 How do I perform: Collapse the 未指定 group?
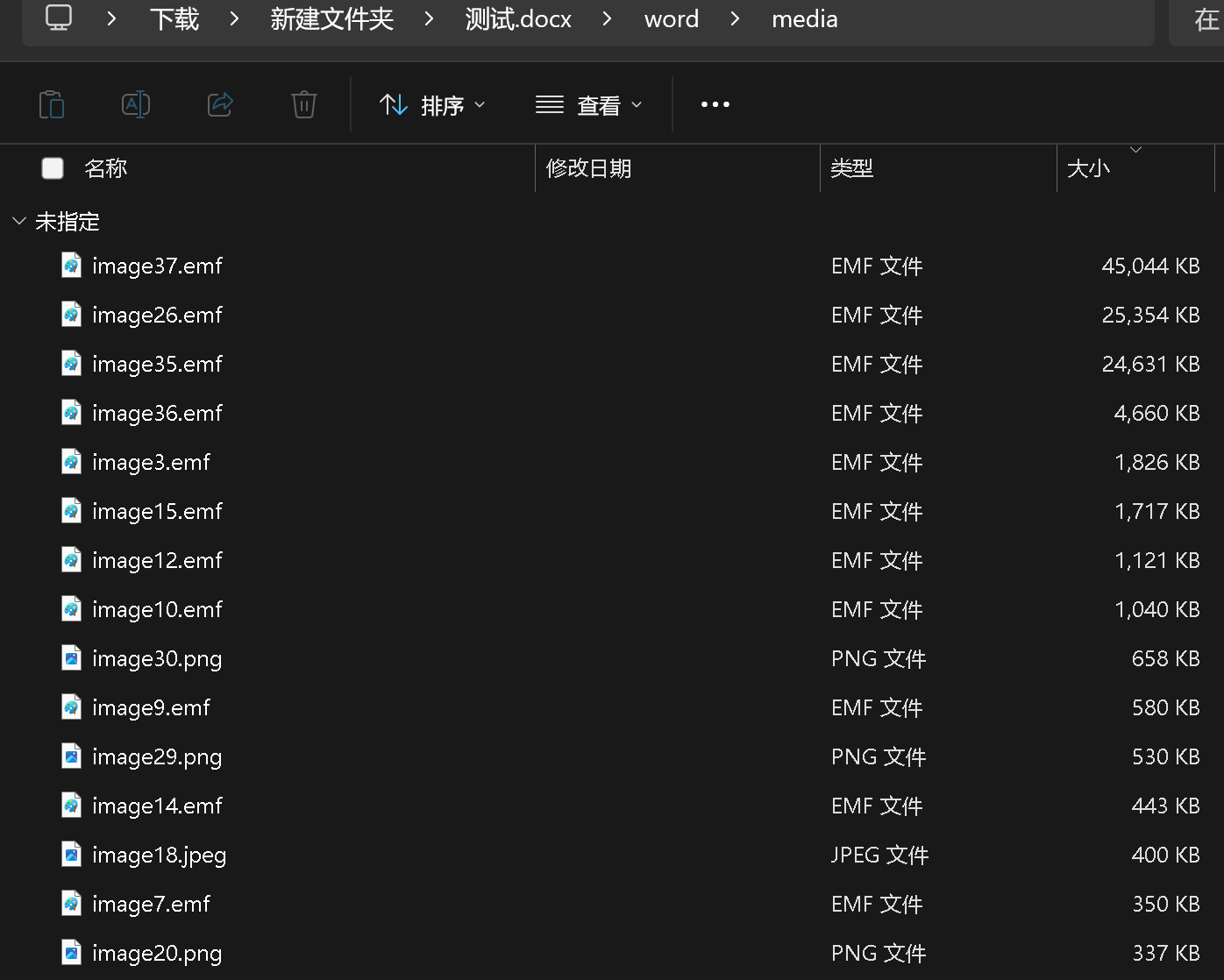tap(18, 221)
